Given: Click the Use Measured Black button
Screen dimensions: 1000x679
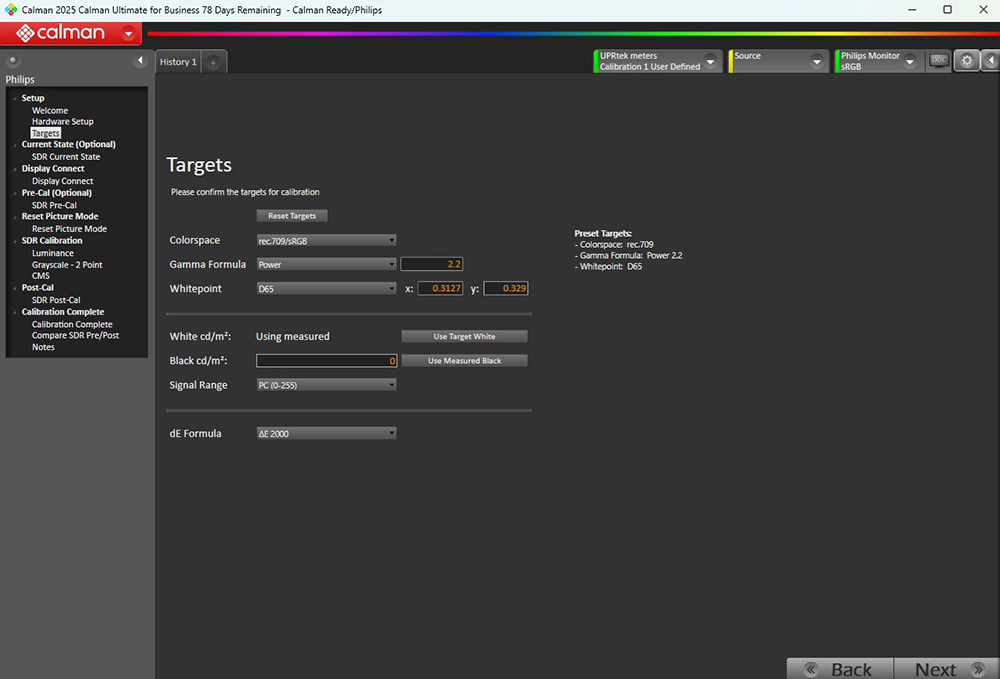Looking at the screenshot, I should [464, 361].
